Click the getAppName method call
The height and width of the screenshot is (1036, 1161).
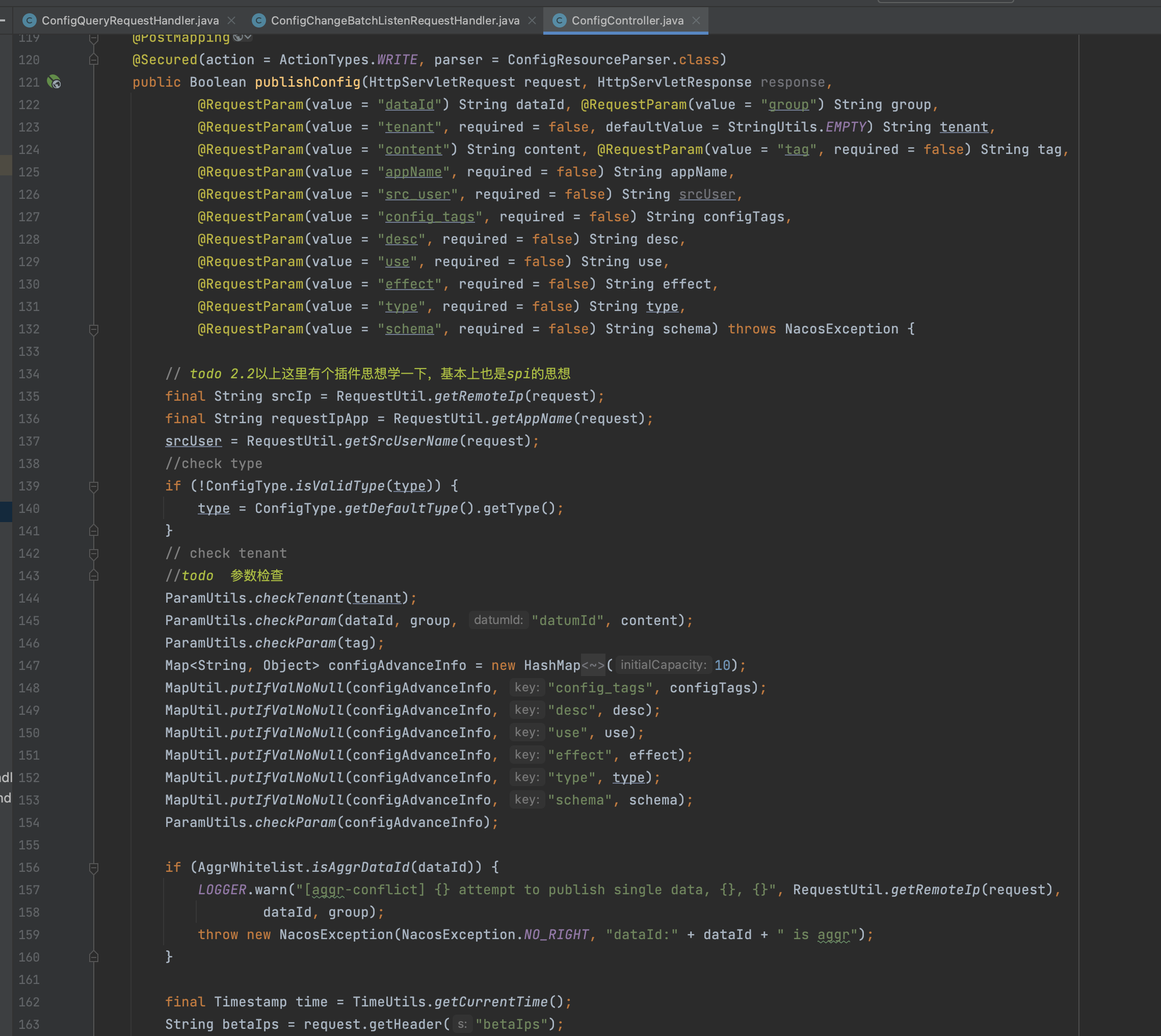point(532,419)
